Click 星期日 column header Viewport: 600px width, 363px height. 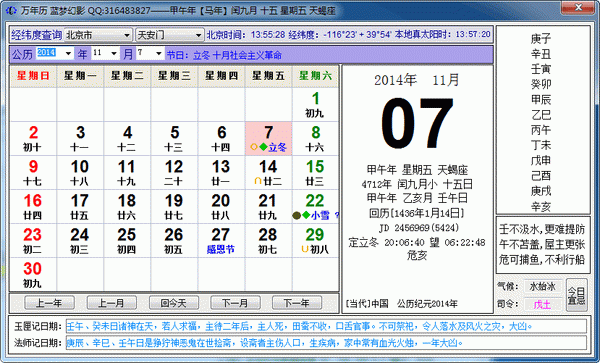[x=33, y=76]
